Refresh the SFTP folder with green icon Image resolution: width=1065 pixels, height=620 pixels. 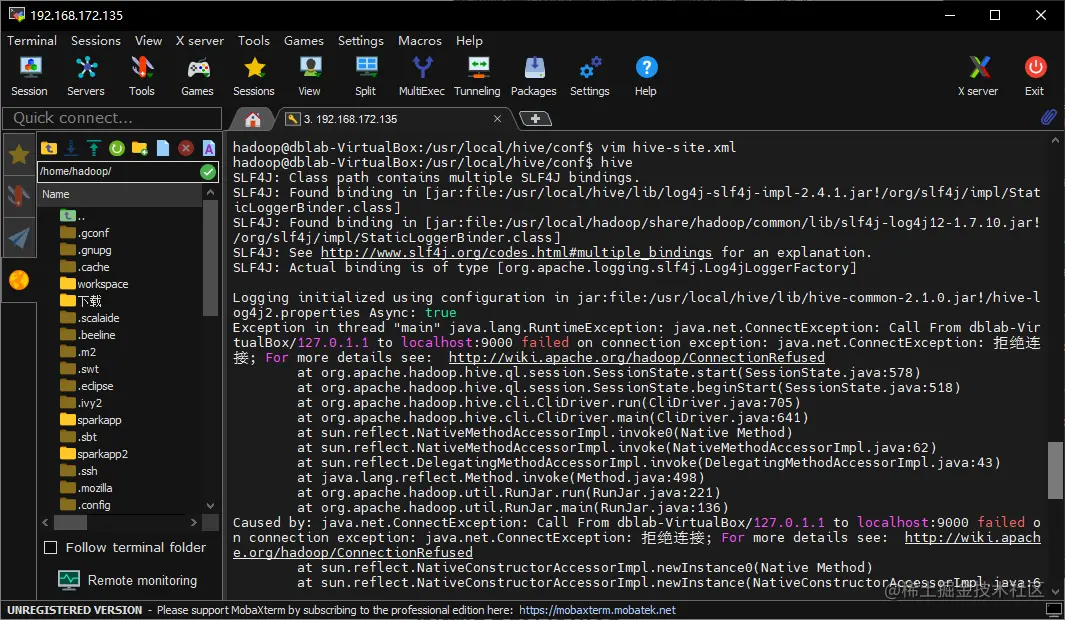pos(117,148)
